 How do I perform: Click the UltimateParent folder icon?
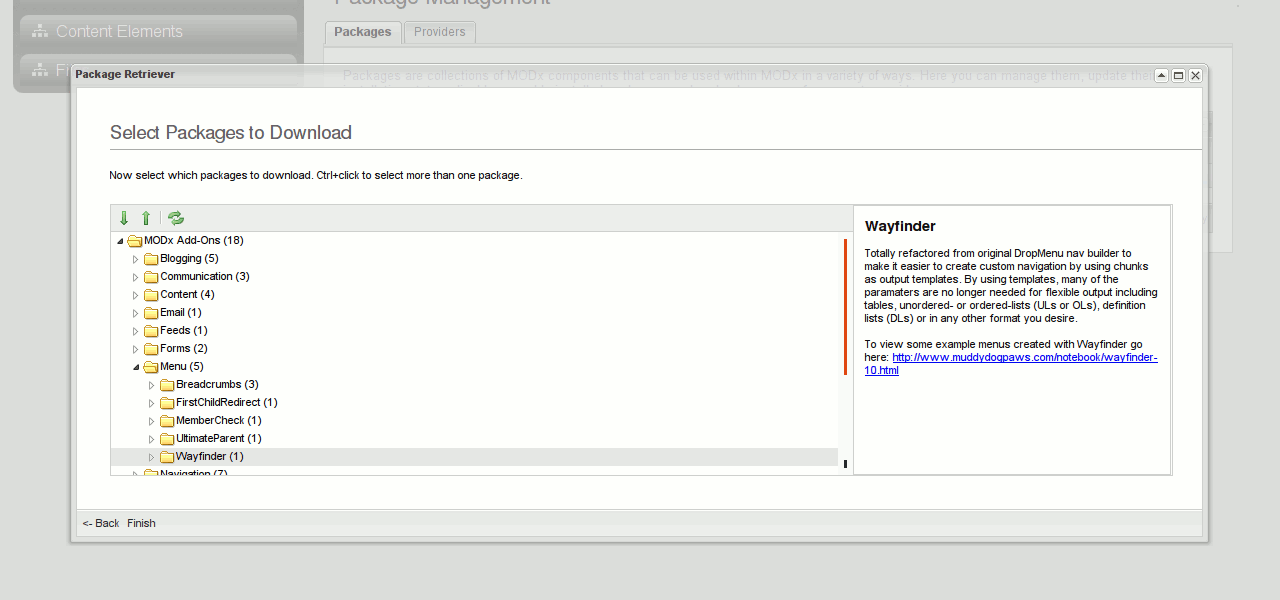tap(168, 439)
